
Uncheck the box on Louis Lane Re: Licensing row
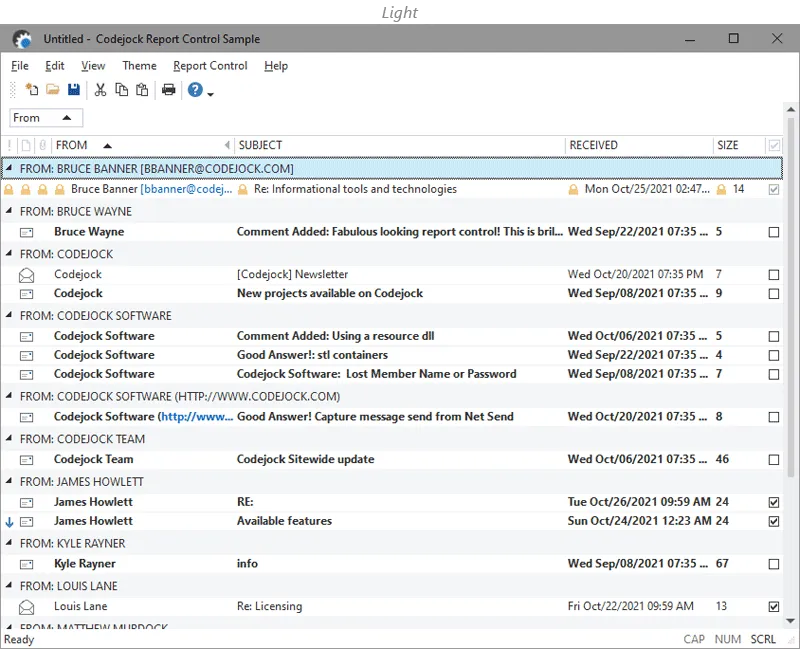pos(773,607)
